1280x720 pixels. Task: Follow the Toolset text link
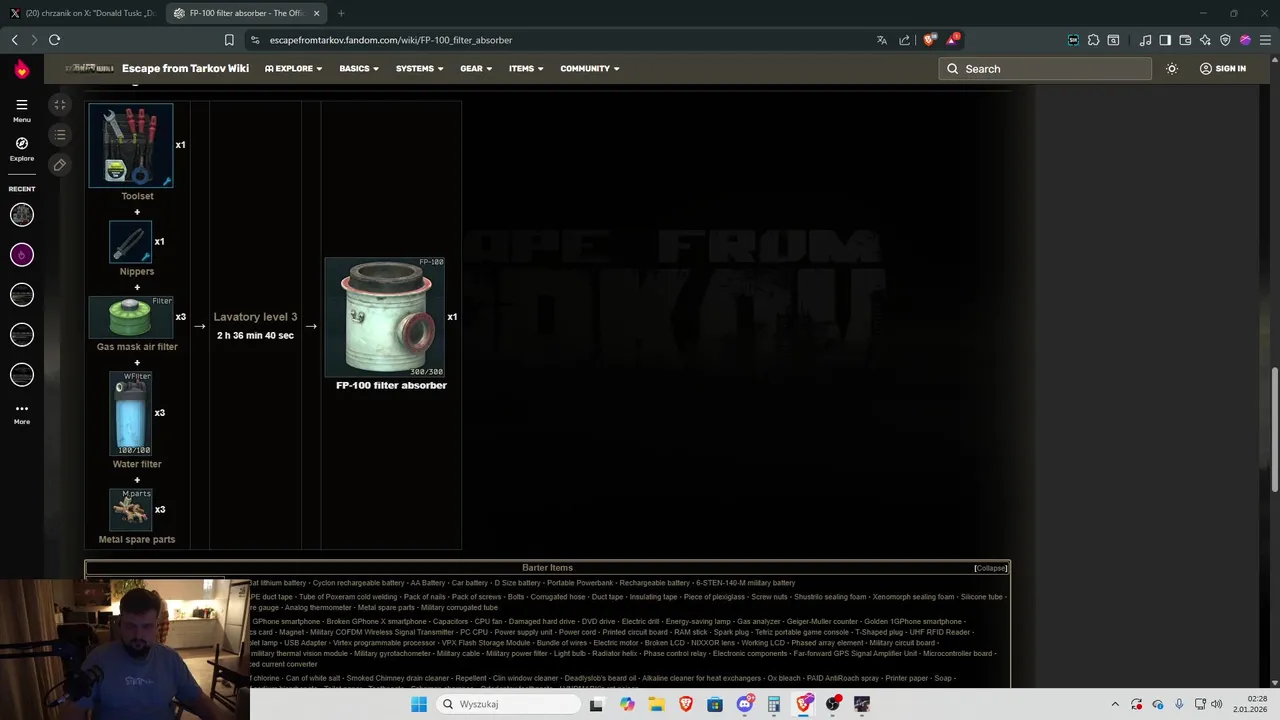[x=137, y=196]
